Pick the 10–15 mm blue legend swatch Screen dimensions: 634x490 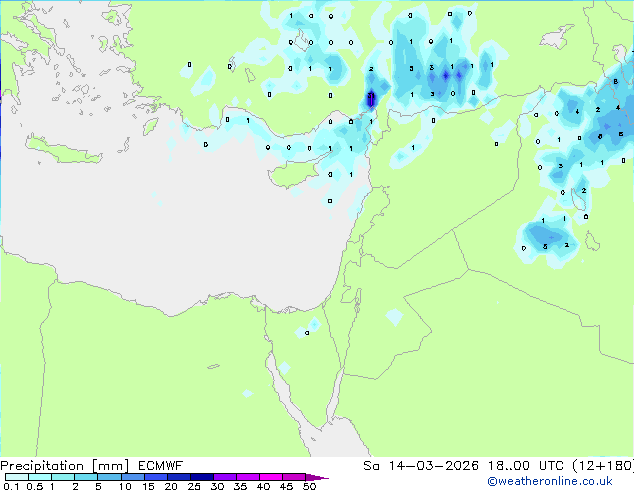tap(132, 477)
